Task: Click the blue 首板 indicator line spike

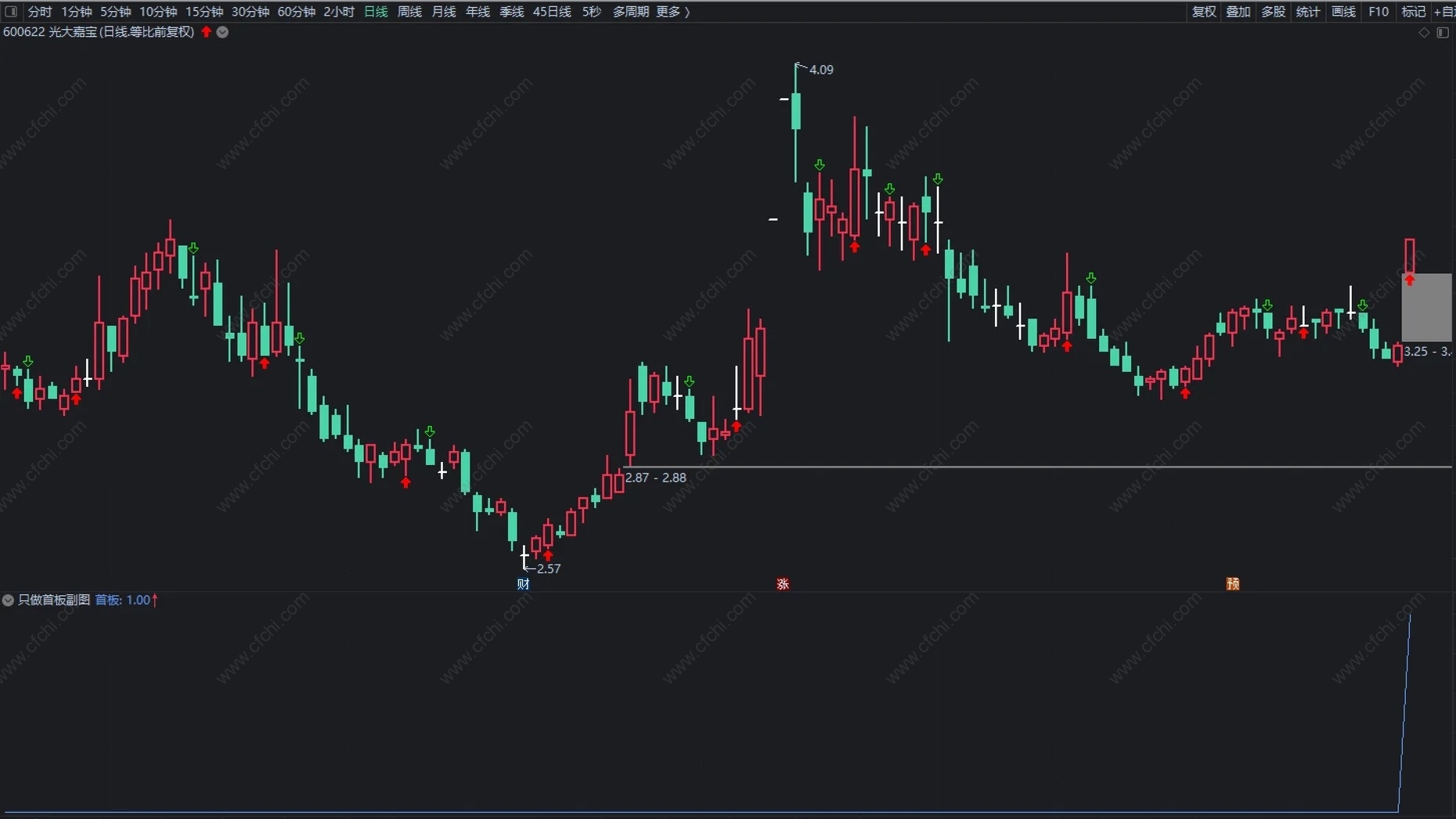Action: [x=1405, y=713]
